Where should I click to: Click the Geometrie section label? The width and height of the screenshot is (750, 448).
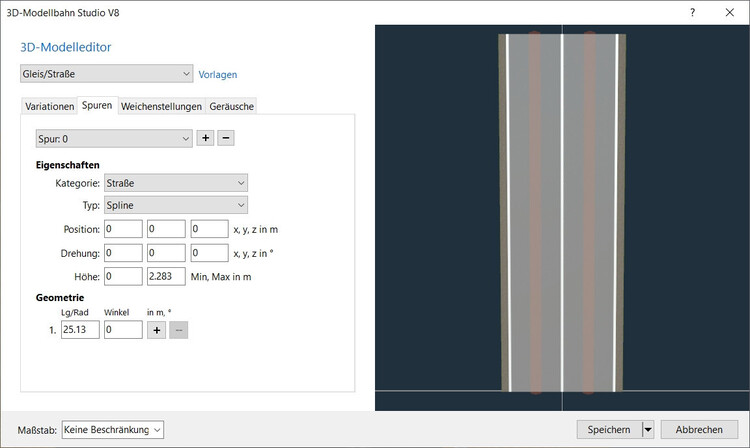pyautogui.click(x=60, y=297)
